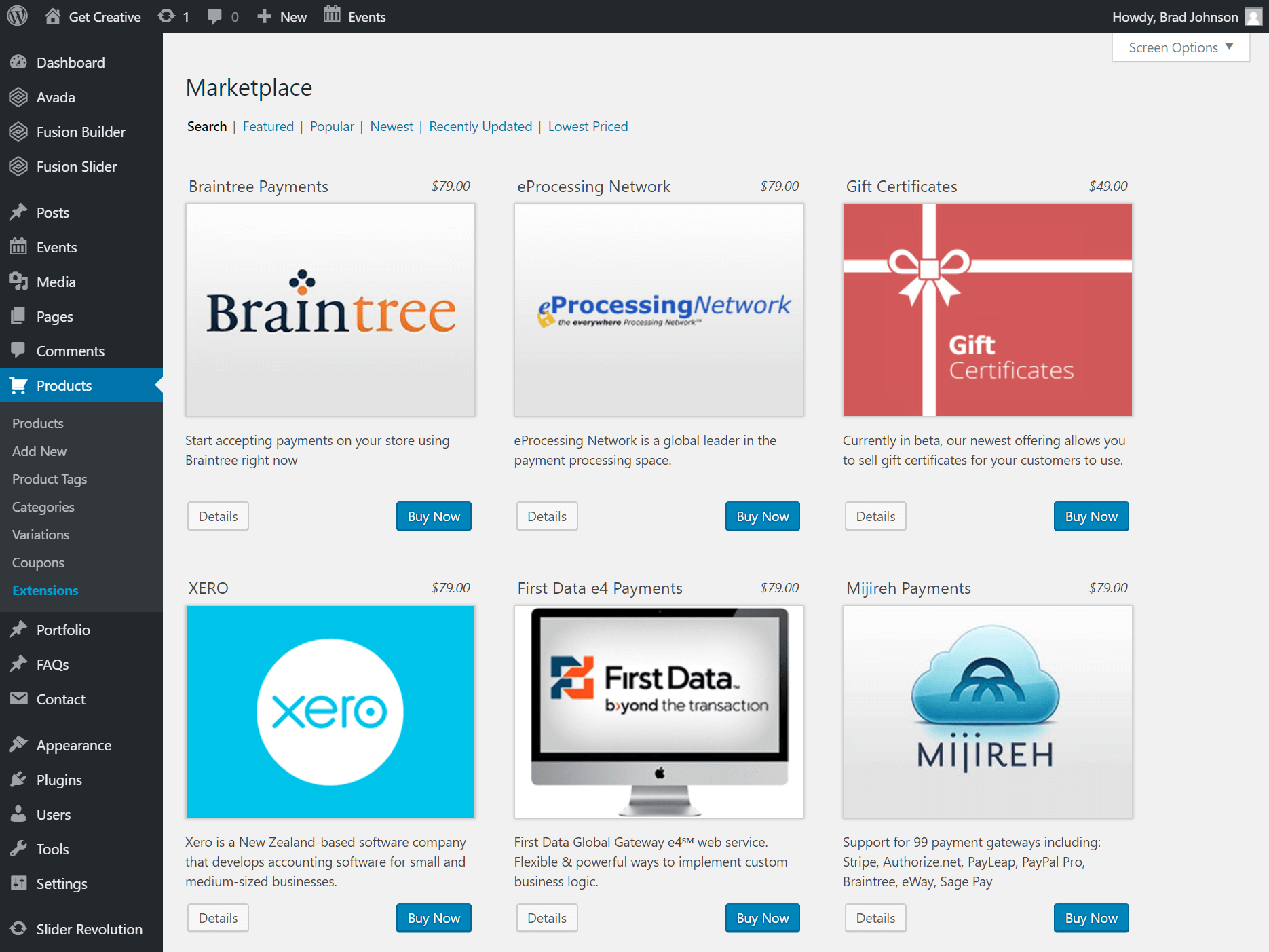The image size is (1269, 952).
Task: Click the updates refresh icon
Action: pyautogui.click(x=166, y=16)
